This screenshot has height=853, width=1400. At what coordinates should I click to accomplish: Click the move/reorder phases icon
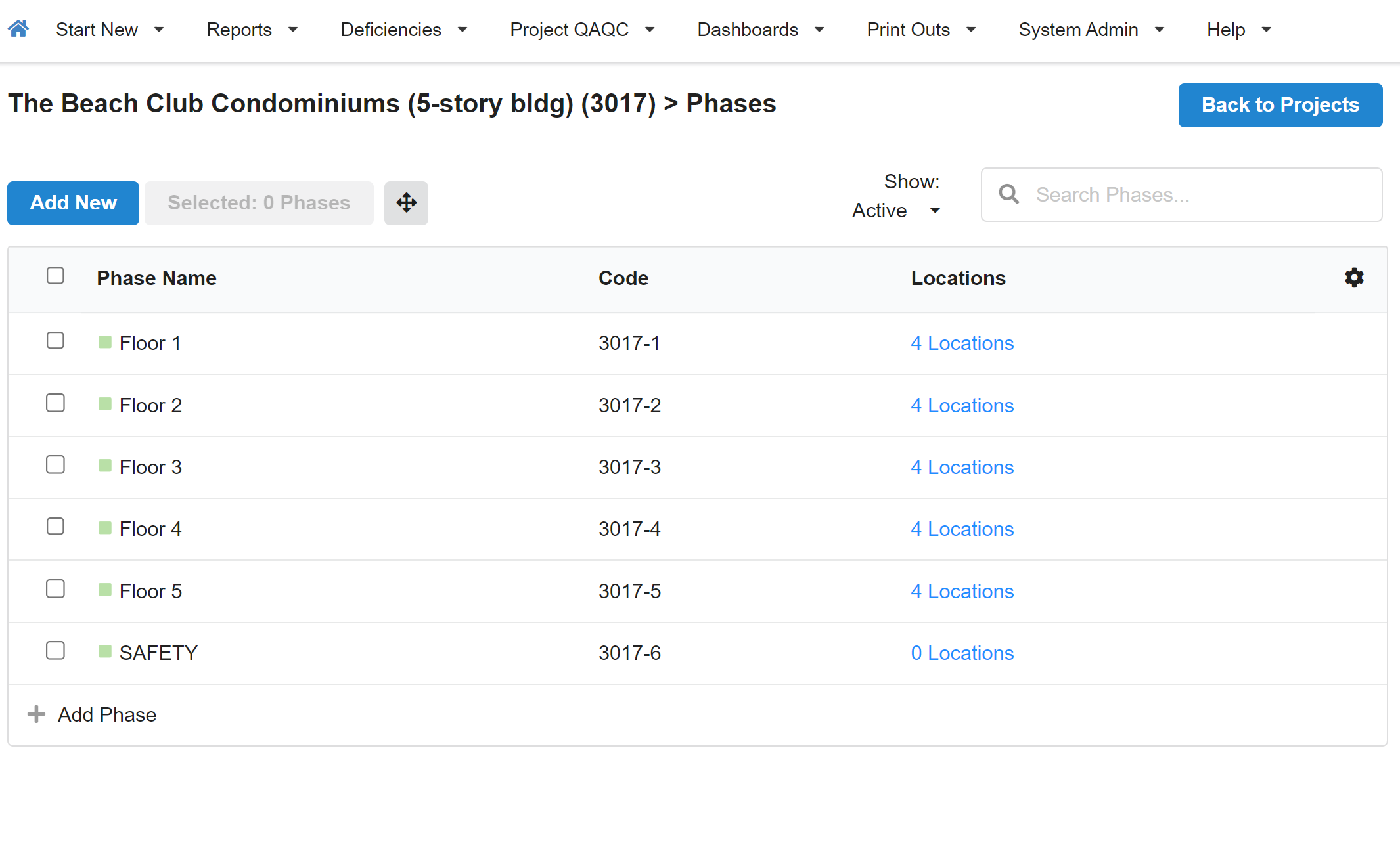406,203
